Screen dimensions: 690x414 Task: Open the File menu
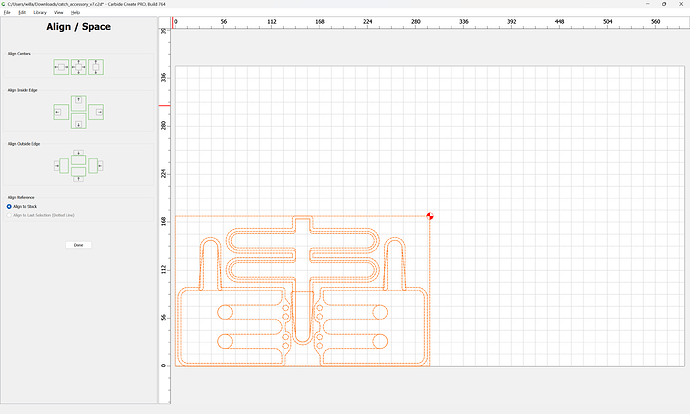coord(7,12)
